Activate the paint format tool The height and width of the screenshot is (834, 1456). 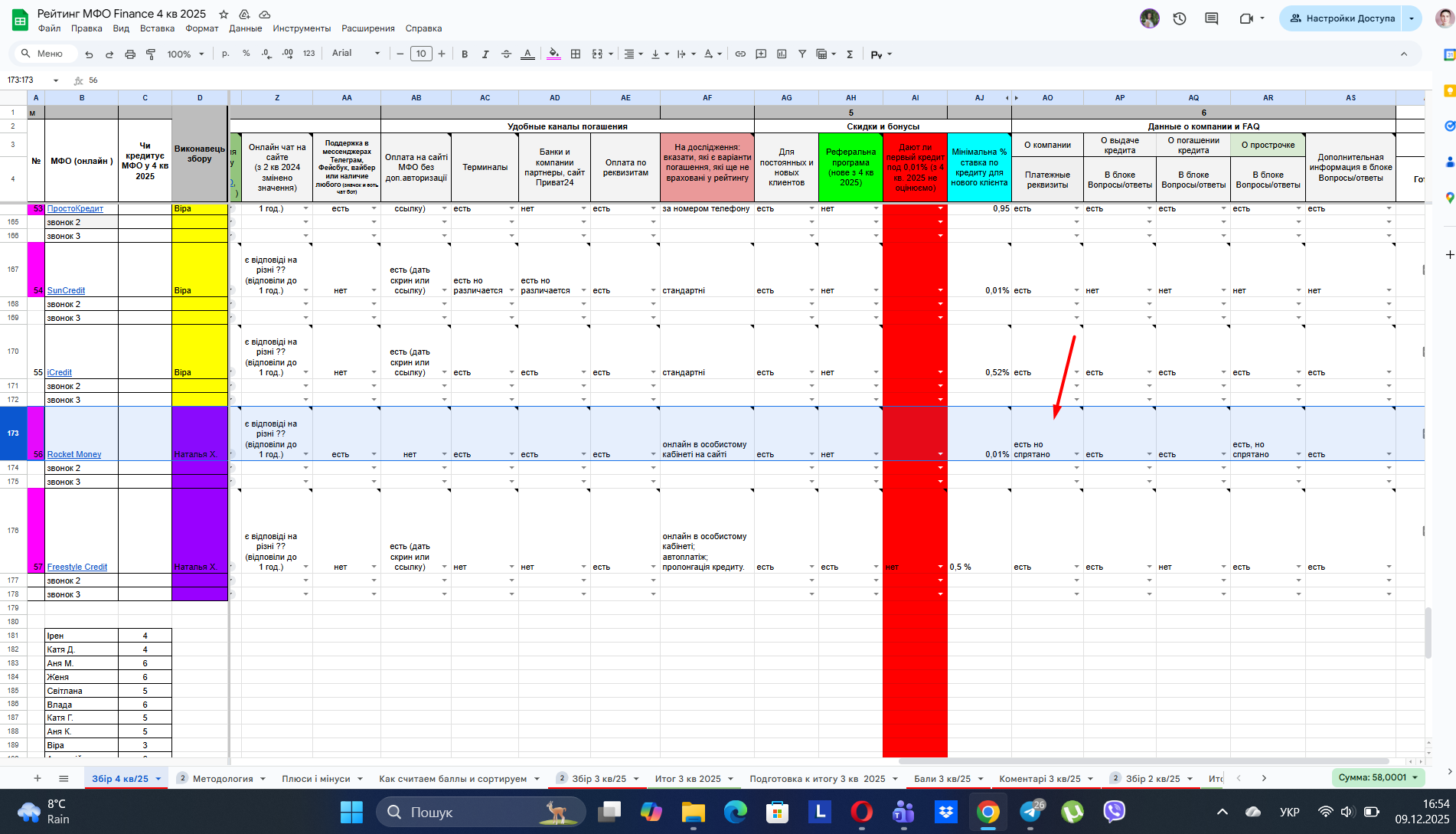click(151, 54)
